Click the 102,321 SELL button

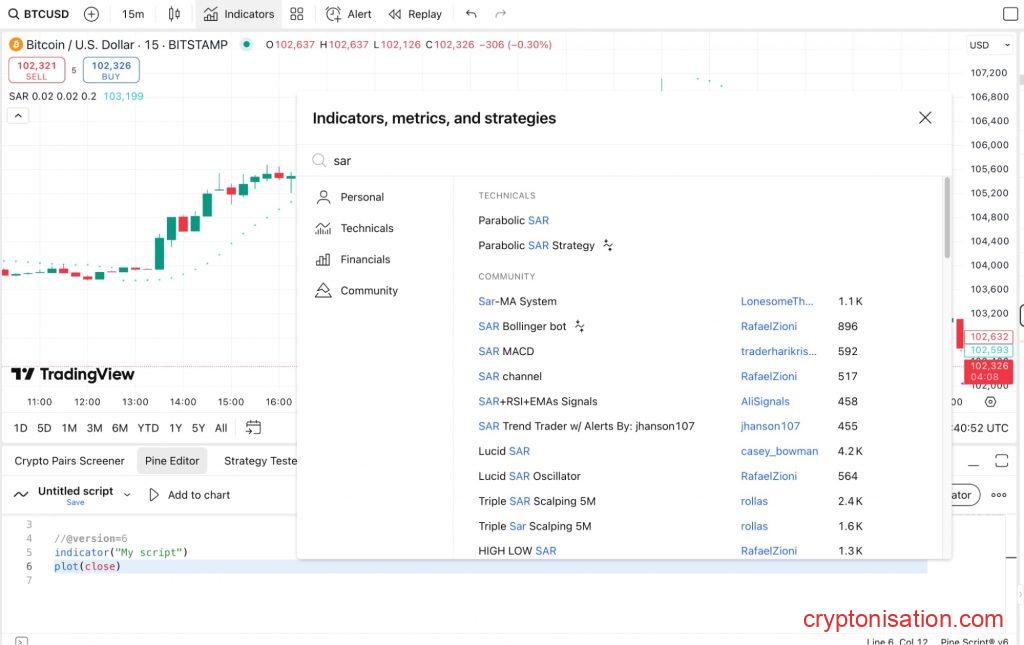(x=37, y=70)
